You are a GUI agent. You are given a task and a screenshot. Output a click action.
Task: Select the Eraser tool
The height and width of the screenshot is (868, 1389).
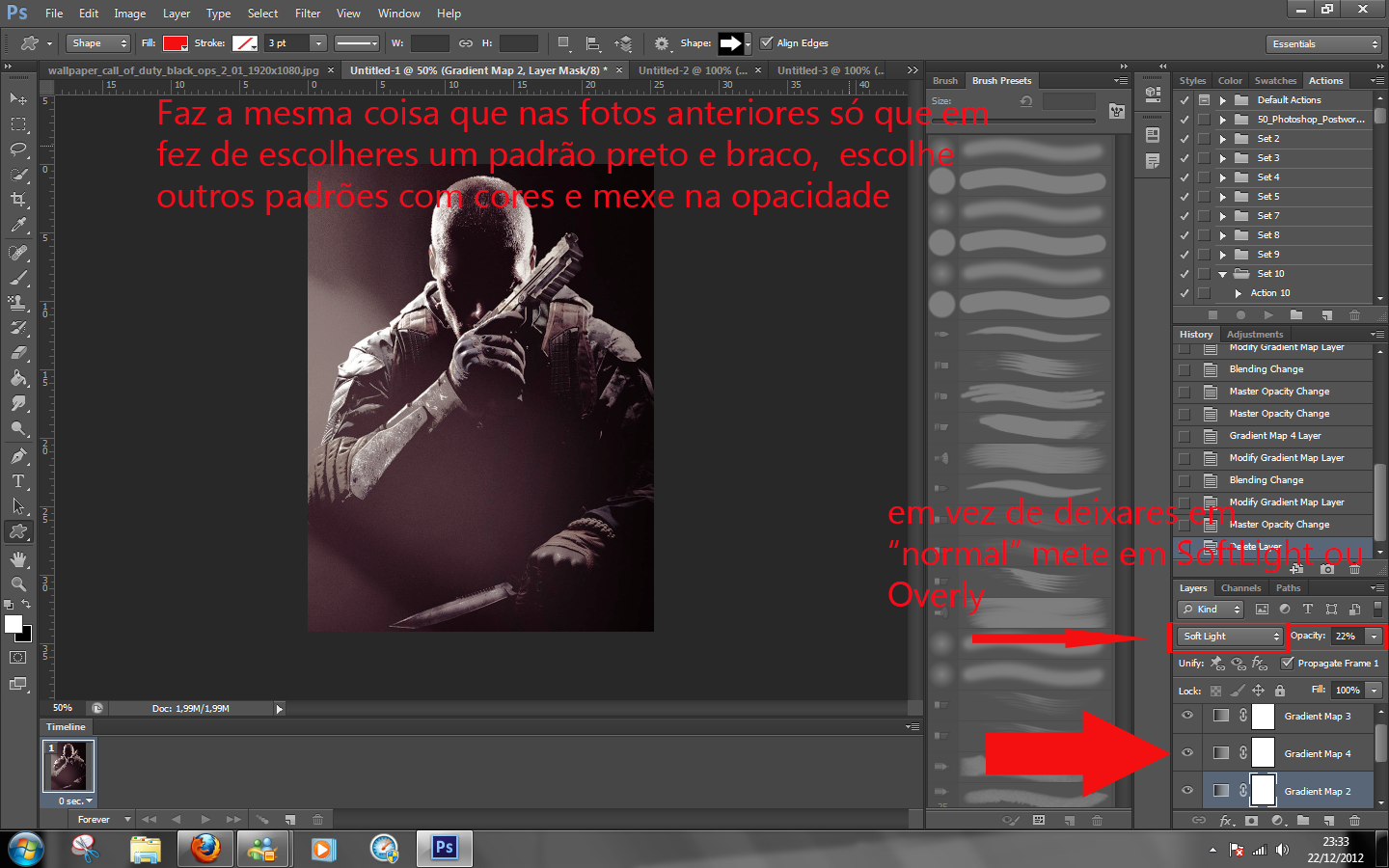(x=18, y=353)
